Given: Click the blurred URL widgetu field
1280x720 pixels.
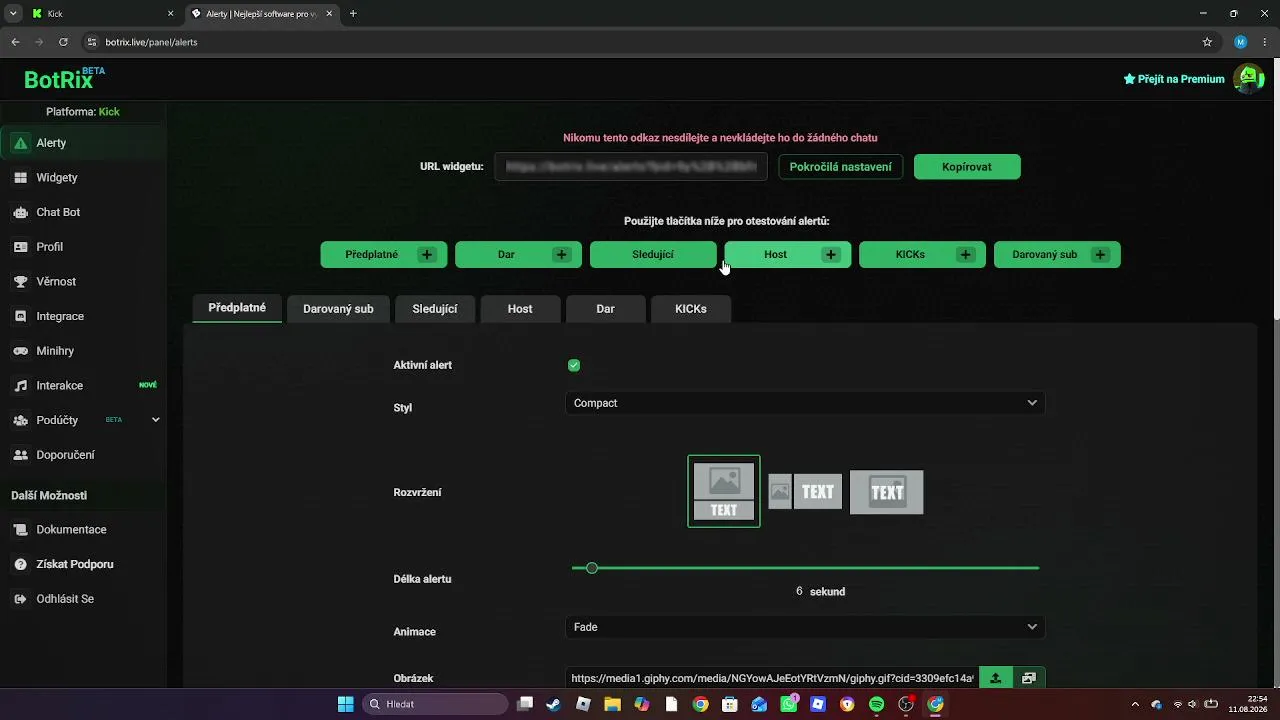Looking at the screenshot, I should 631,167.
